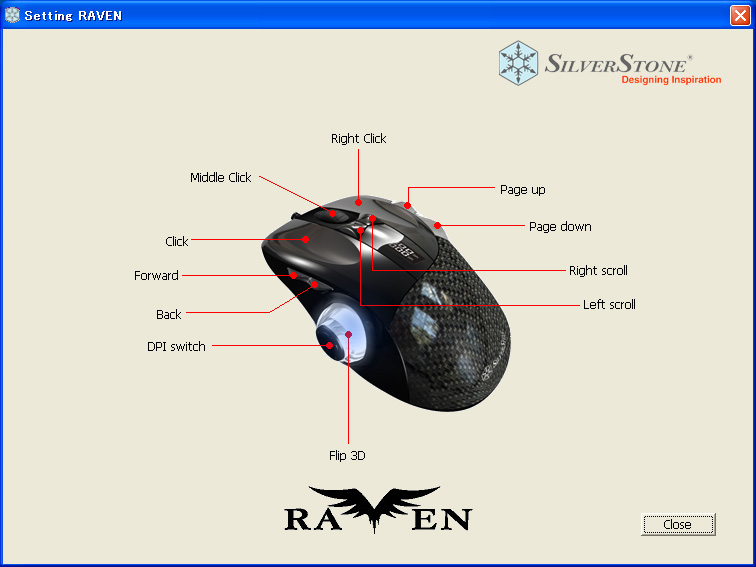Click the Back button marker dot on the mouse
Screen dimensions: 756x567
click(314, 284)
